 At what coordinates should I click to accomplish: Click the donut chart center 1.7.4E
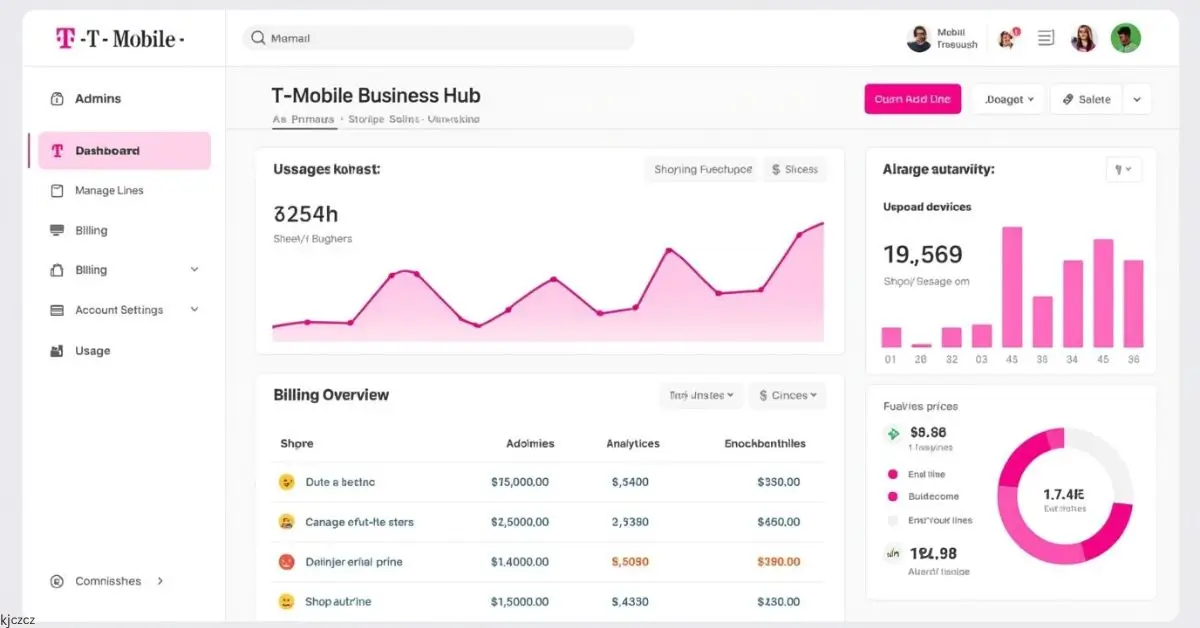click(x=1064, y=494)
